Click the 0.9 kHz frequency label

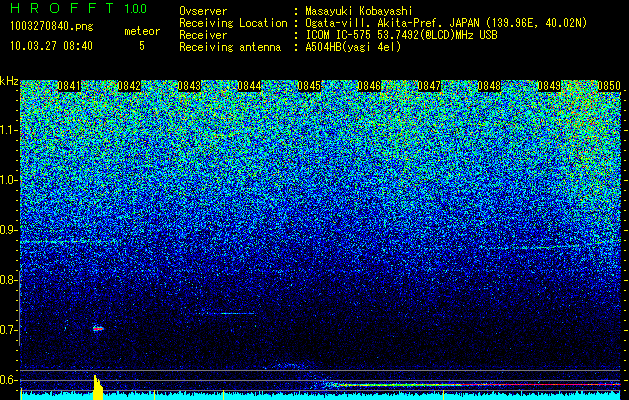point(7,230)
